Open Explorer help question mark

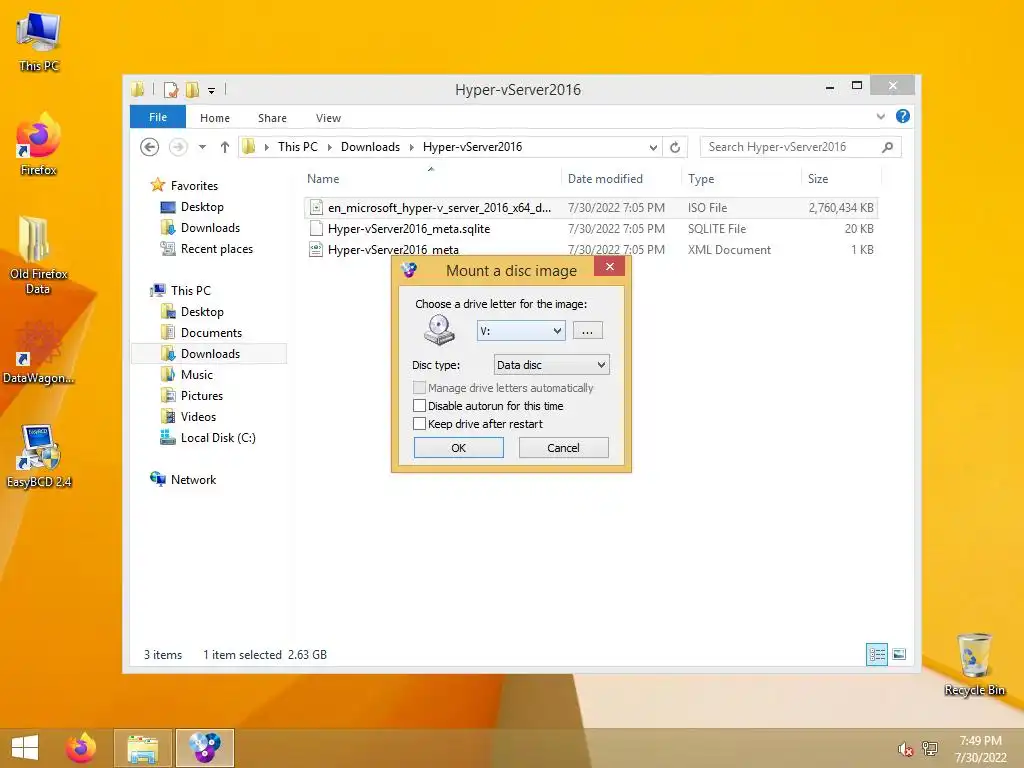click(x=903, y=116)
